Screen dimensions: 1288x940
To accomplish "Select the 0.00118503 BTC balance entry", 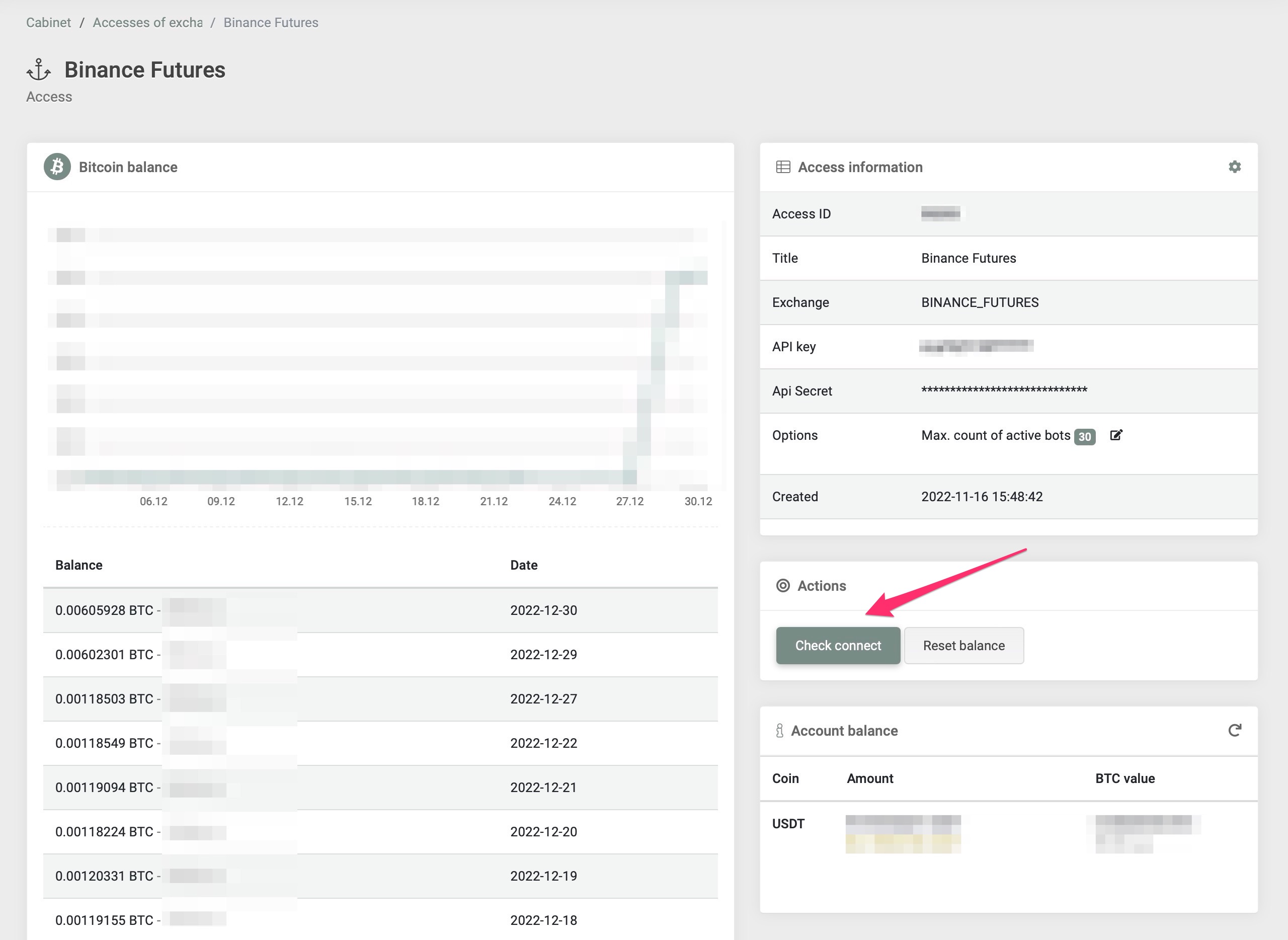I will 380,699.
